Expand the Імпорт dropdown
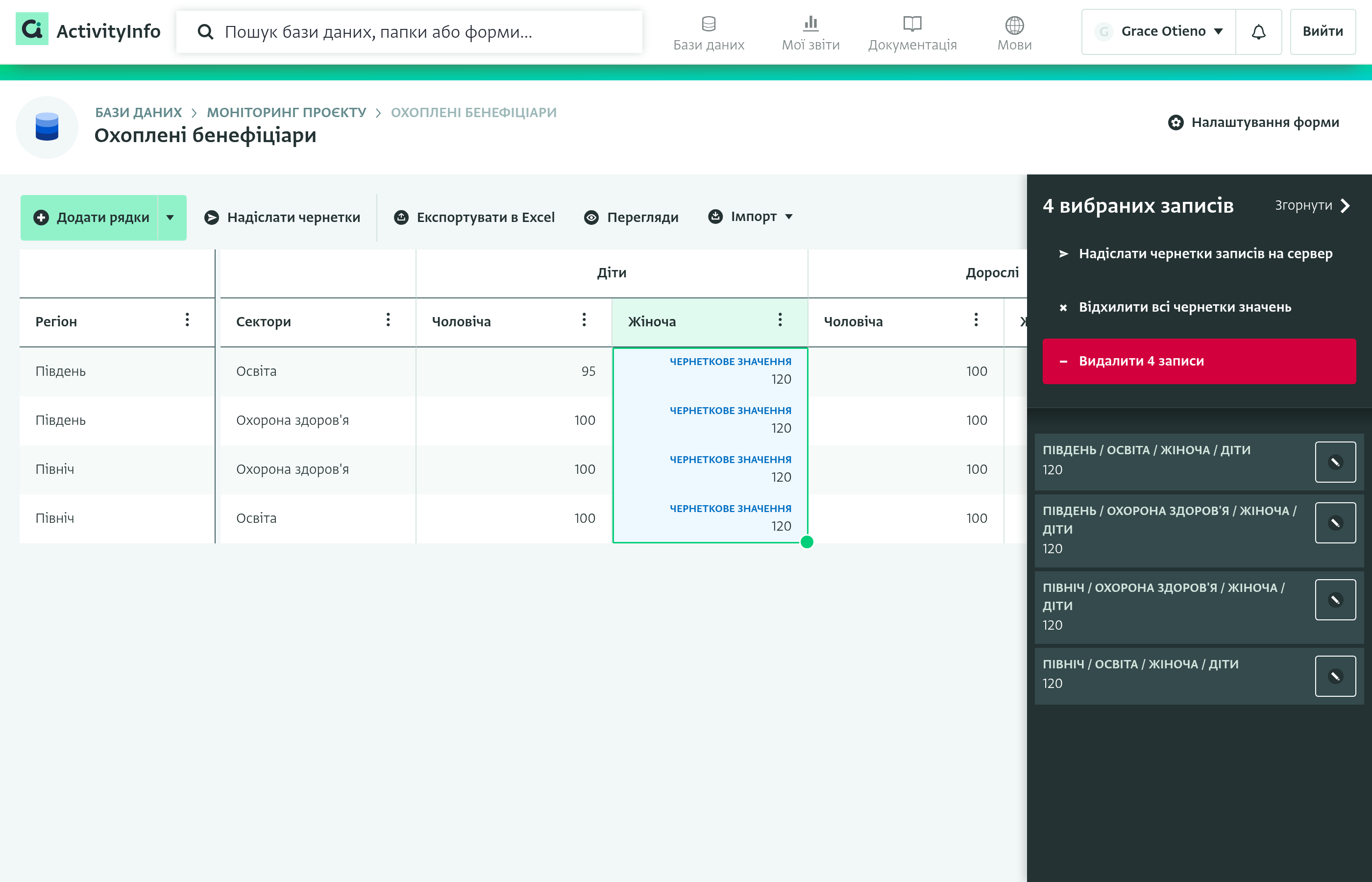This screenshot has height=882, width=1372. click(751, 217)
